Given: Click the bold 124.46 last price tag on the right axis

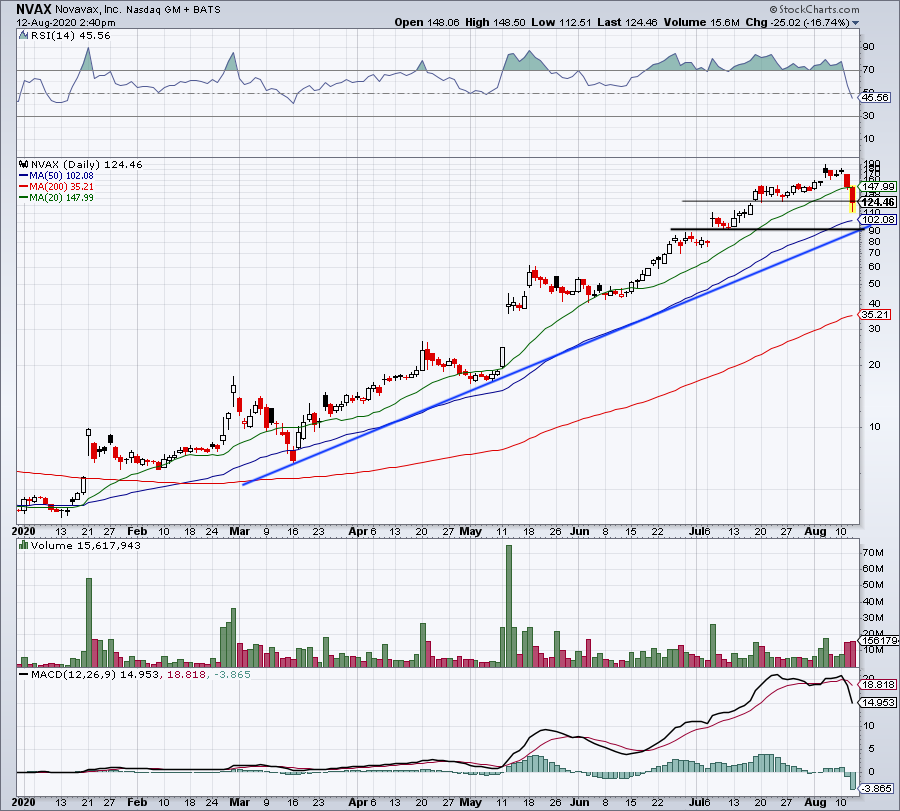Looking at the screenshot, I should point(878,202).
